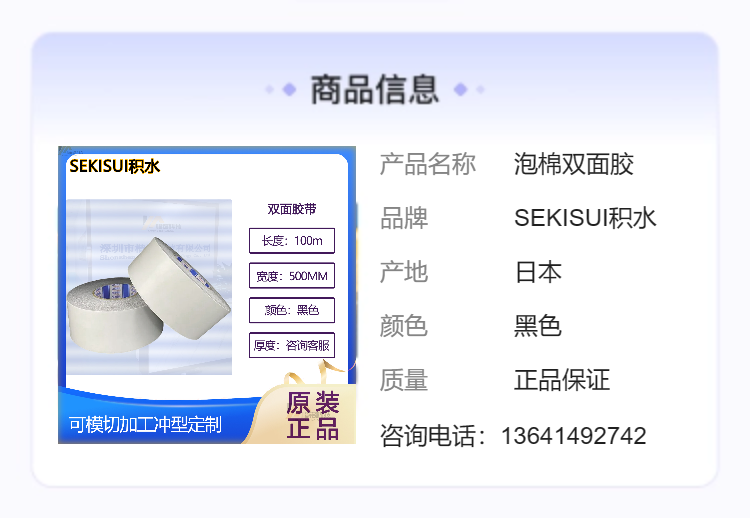The image size is (750, 518).
Task: Click the 日本 origin value
Action: pyautogui.click(x=538, y=272)
